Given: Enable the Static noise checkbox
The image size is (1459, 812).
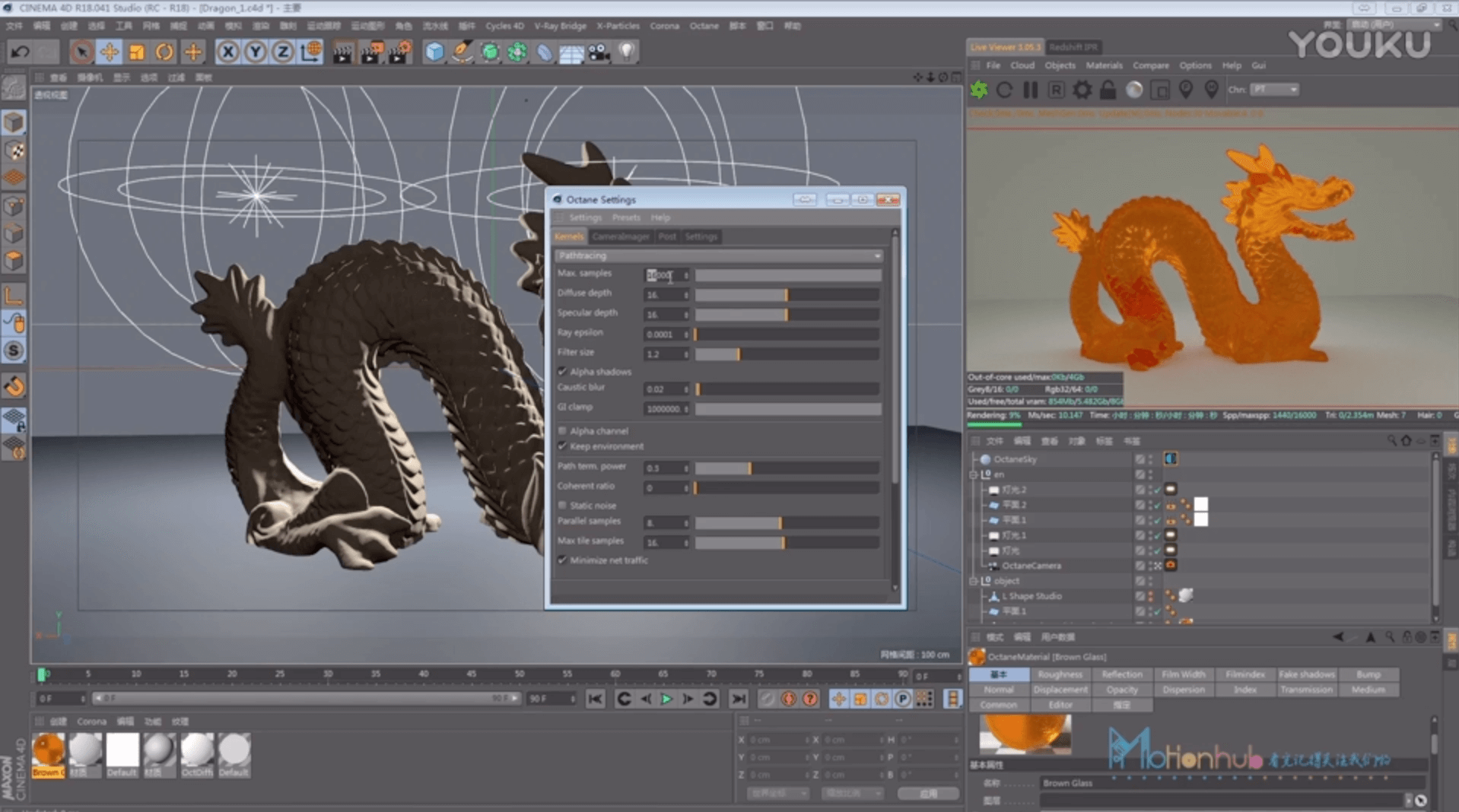Looking at the screenshot, I should click(x=563, y=506).
